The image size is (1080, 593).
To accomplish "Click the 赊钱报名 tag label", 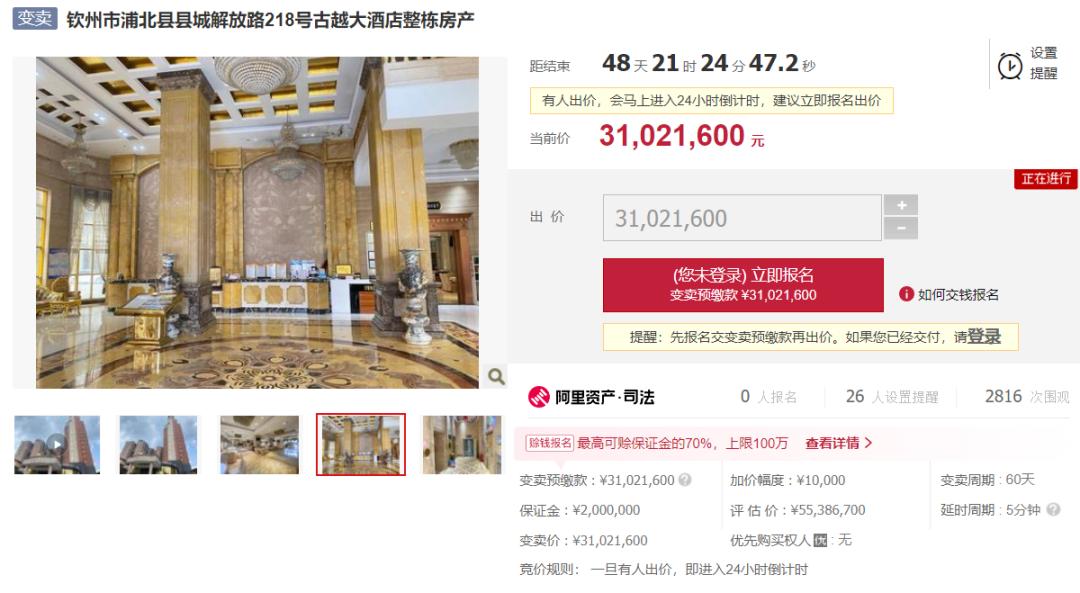I will coord(550,443).
